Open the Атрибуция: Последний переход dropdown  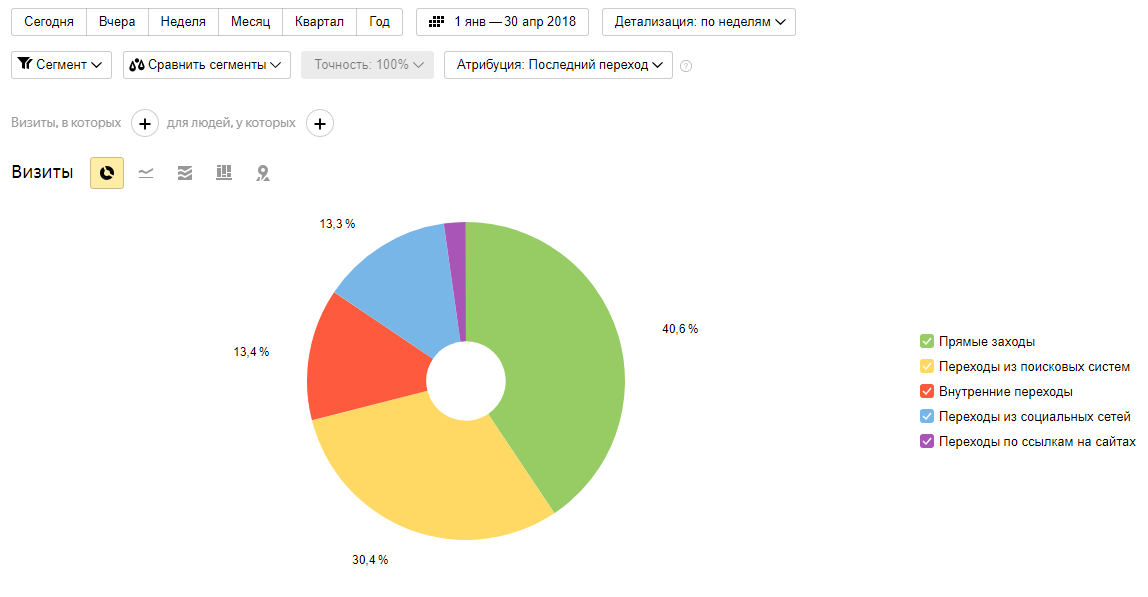558,64
